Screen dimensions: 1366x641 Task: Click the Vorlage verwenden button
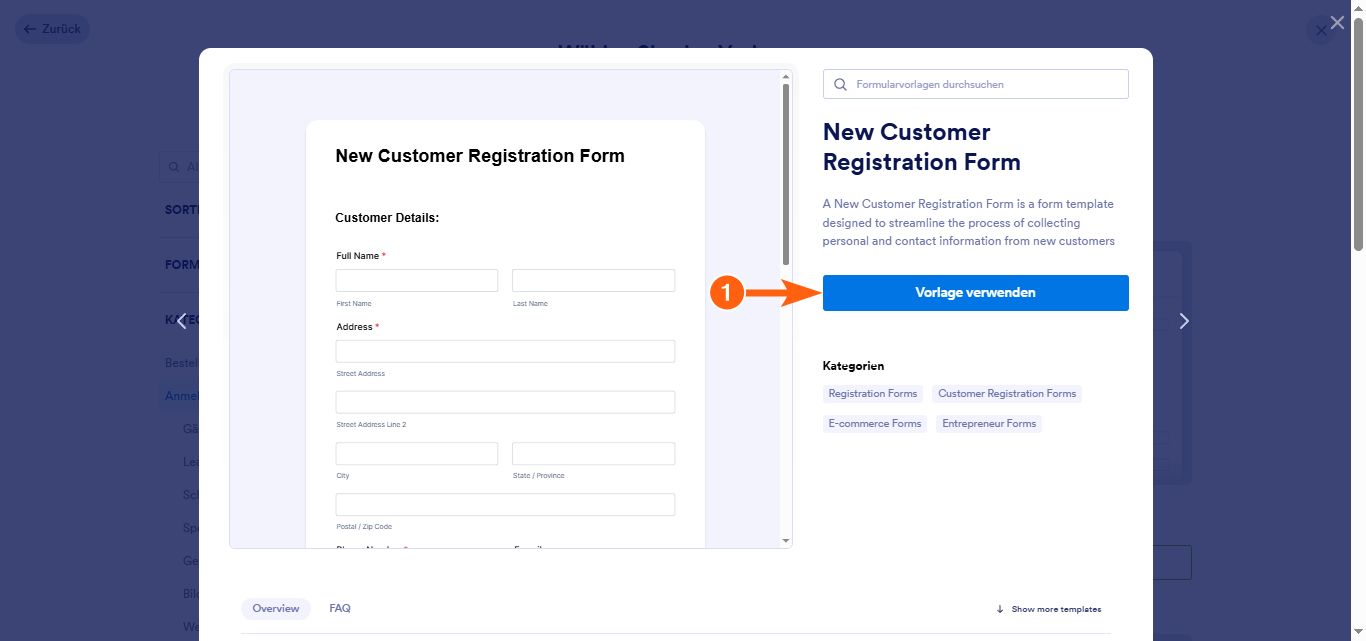[975, 293]
